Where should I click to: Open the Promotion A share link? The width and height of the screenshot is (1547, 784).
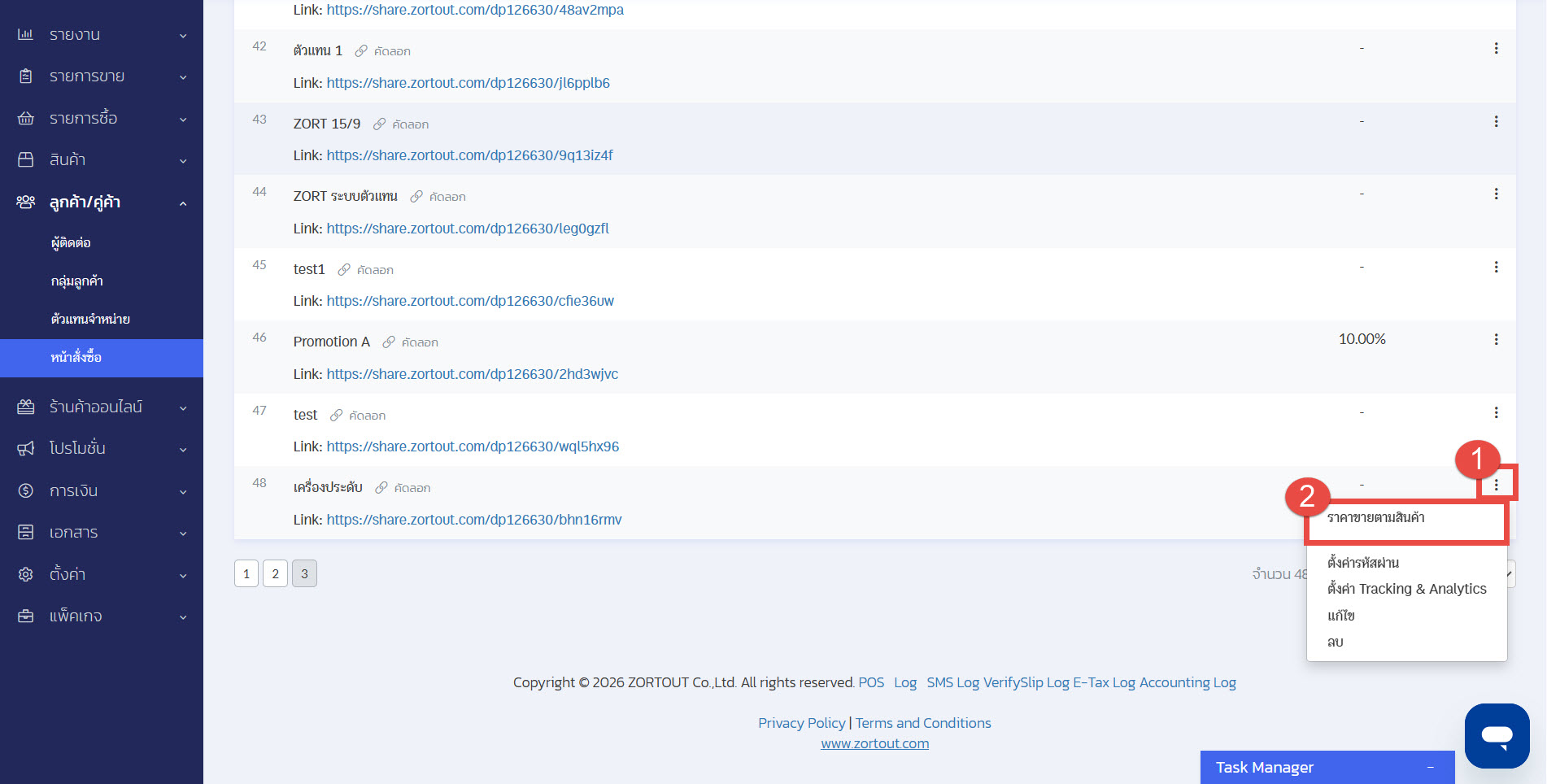(472, 374)
